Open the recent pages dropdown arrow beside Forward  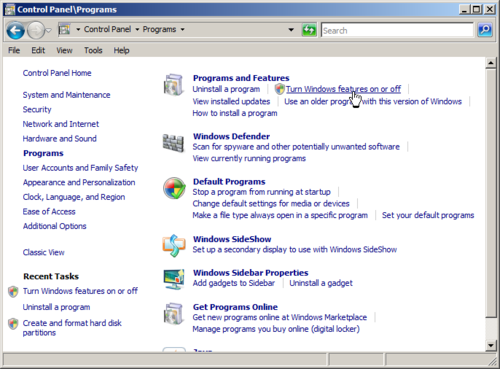point(49,31)
